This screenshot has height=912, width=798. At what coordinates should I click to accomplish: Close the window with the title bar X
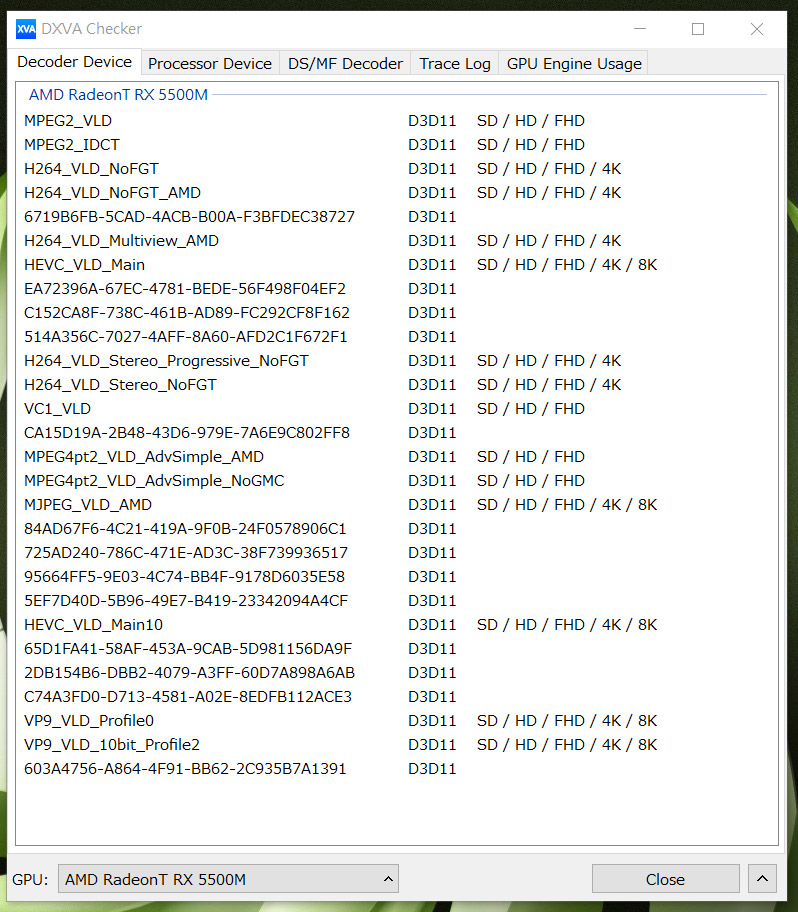pyautogui.click(x=757, y=28)
